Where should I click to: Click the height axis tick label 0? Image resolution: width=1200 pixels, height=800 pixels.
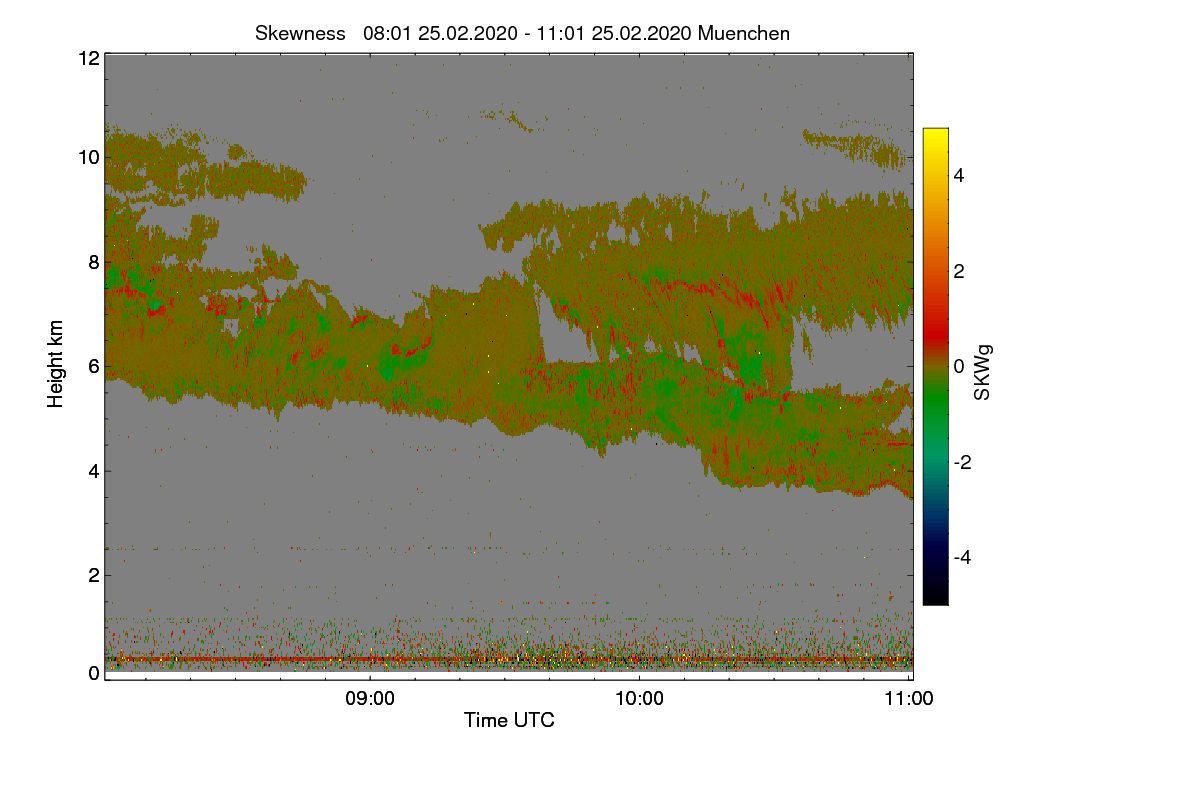94,673
